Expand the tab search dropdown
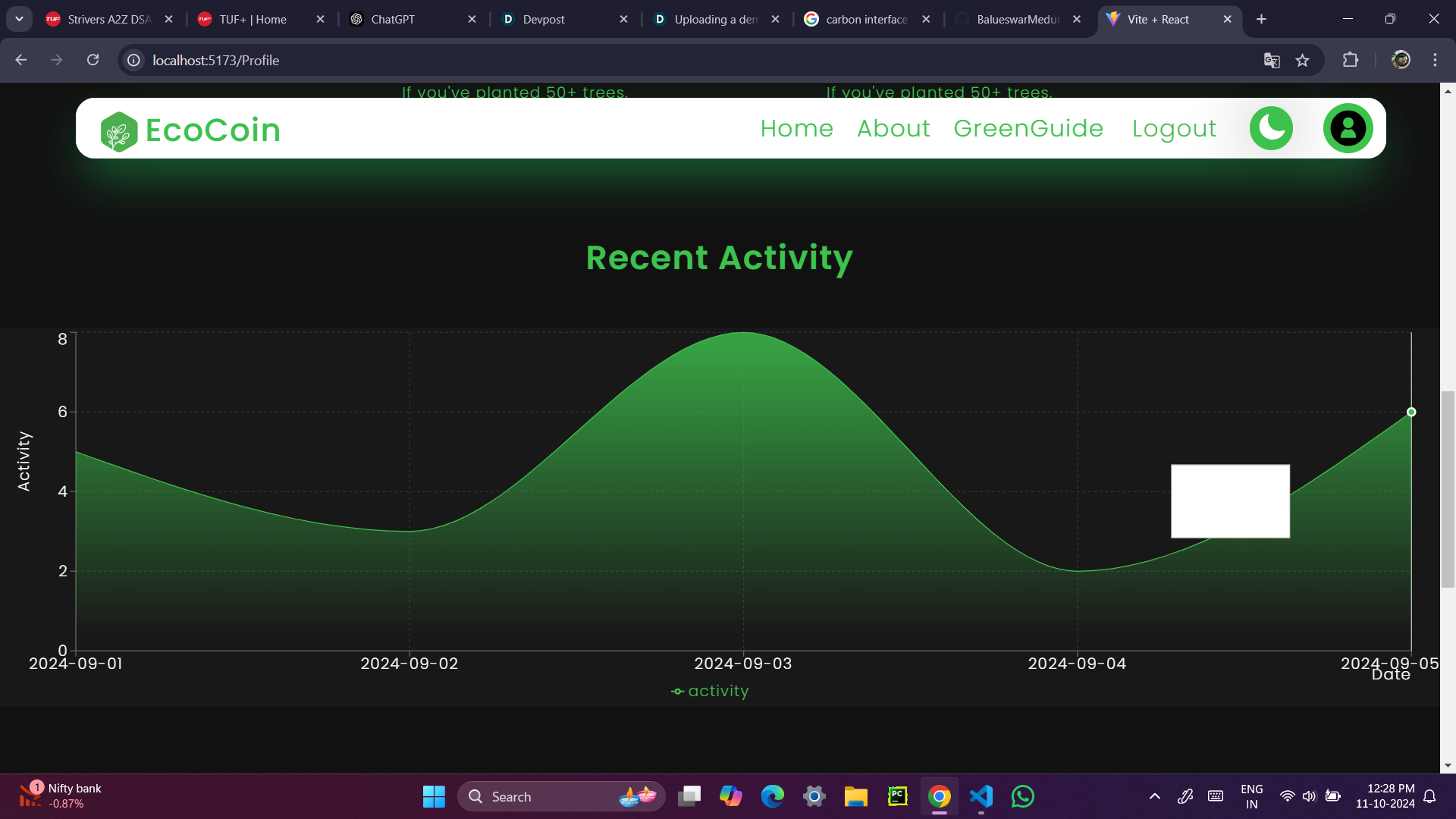This screenshot has width=1456, height=819. [19, 19]
